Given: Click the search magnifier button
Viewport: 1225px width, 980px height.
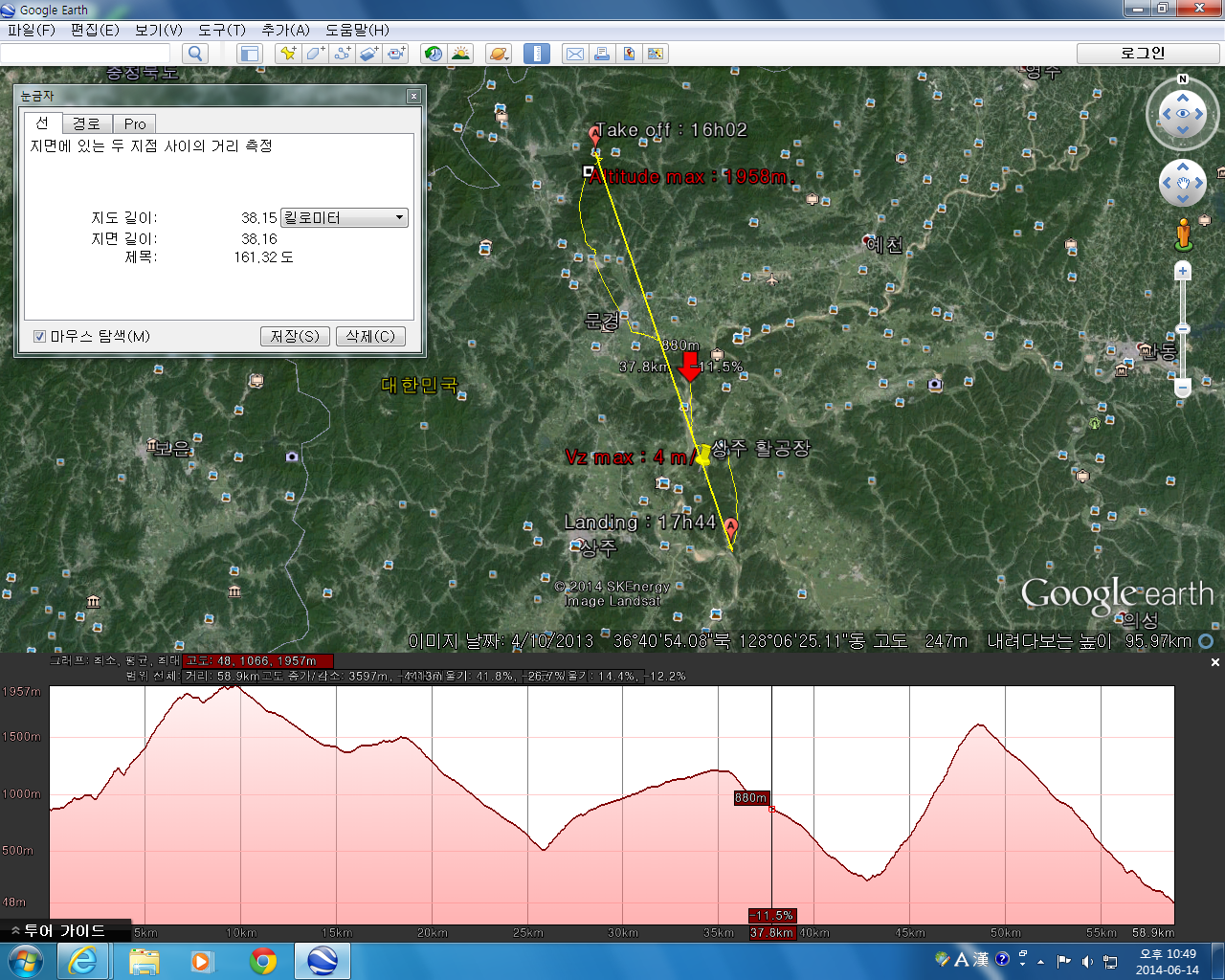Looking at the screenshot, I should pyautogui.click(x=195, y=54).
